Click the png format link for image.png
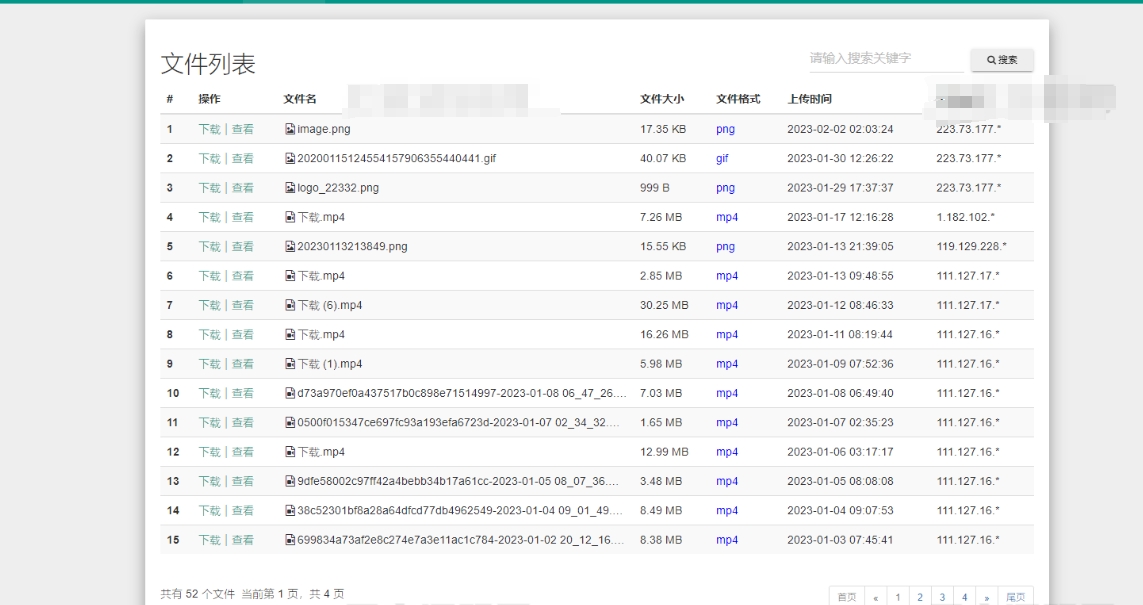The image size is (1143, 605). [x=725, y=129]
